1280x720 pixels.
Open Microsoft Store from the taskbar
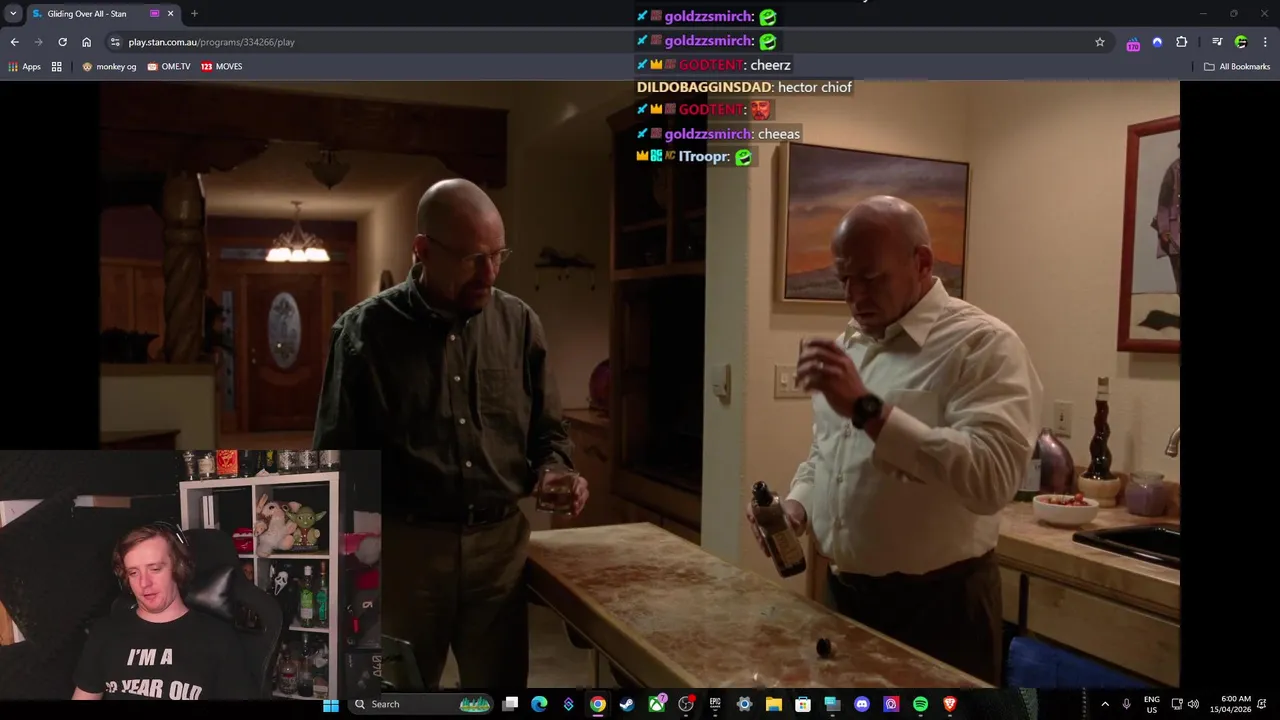click(x=802, y=704)
